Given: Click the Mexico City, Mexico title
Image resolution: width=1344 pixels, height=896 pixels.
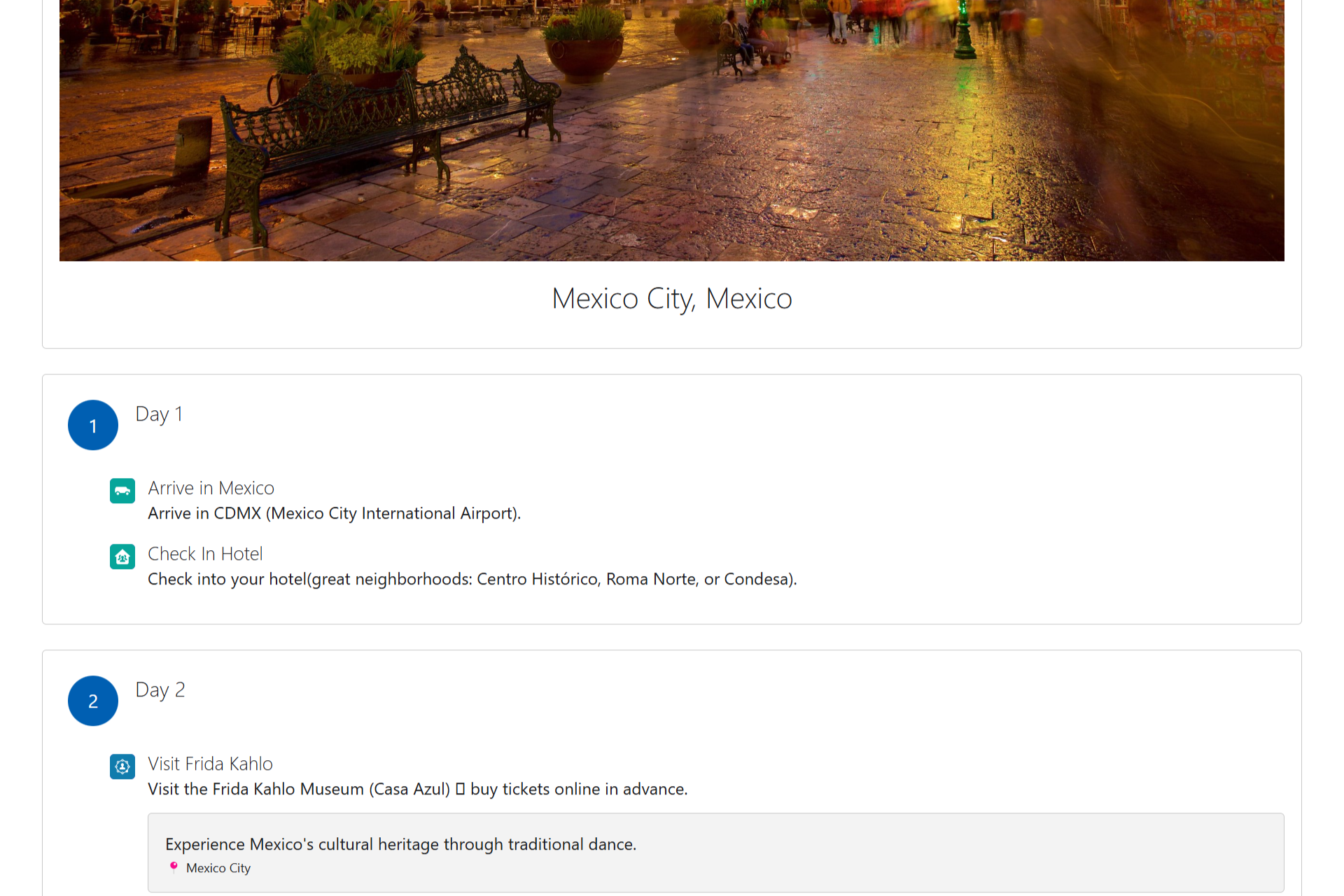Looking at the screenshot, I should [671, 299].
